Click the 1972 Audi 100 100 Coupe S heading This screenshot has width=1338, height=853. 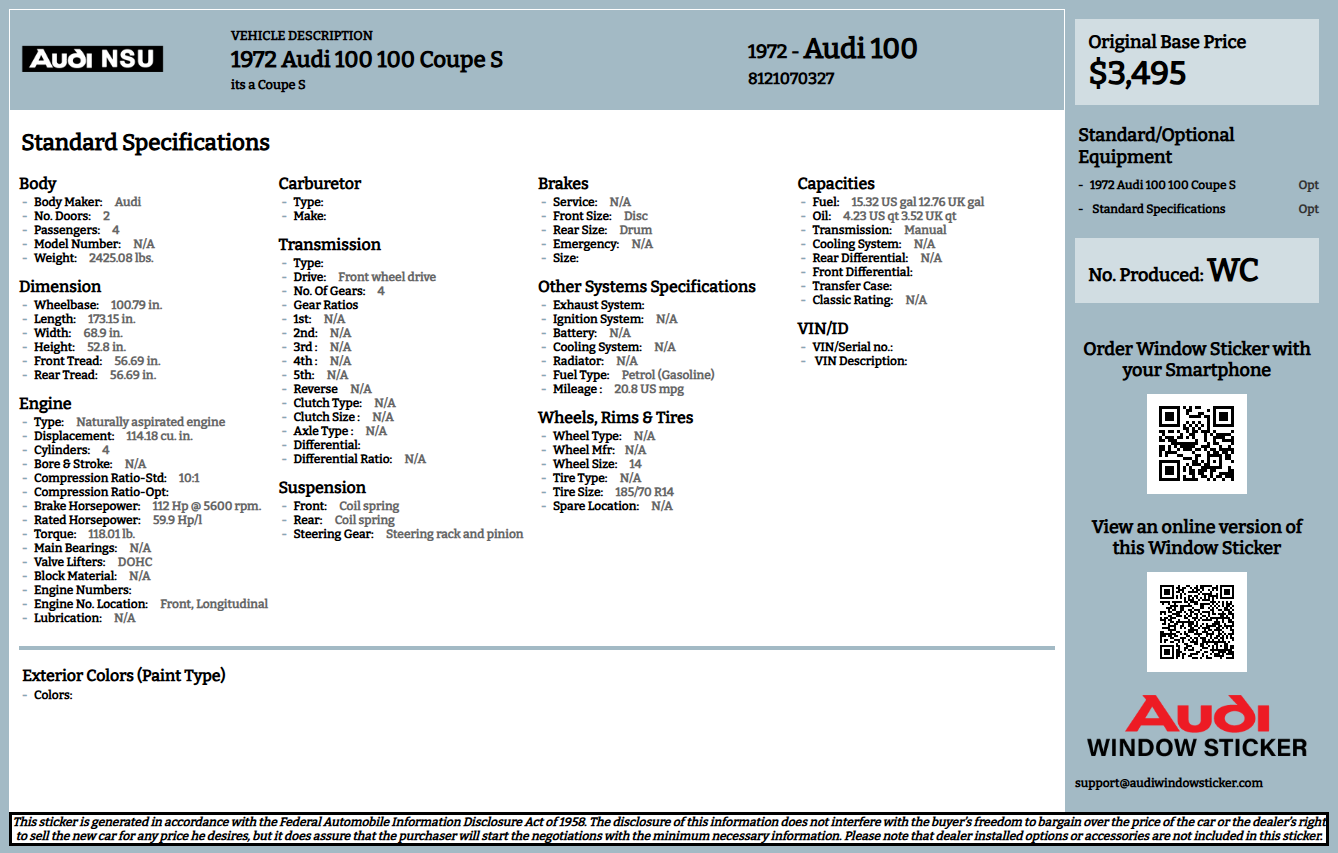click(367, 60)
